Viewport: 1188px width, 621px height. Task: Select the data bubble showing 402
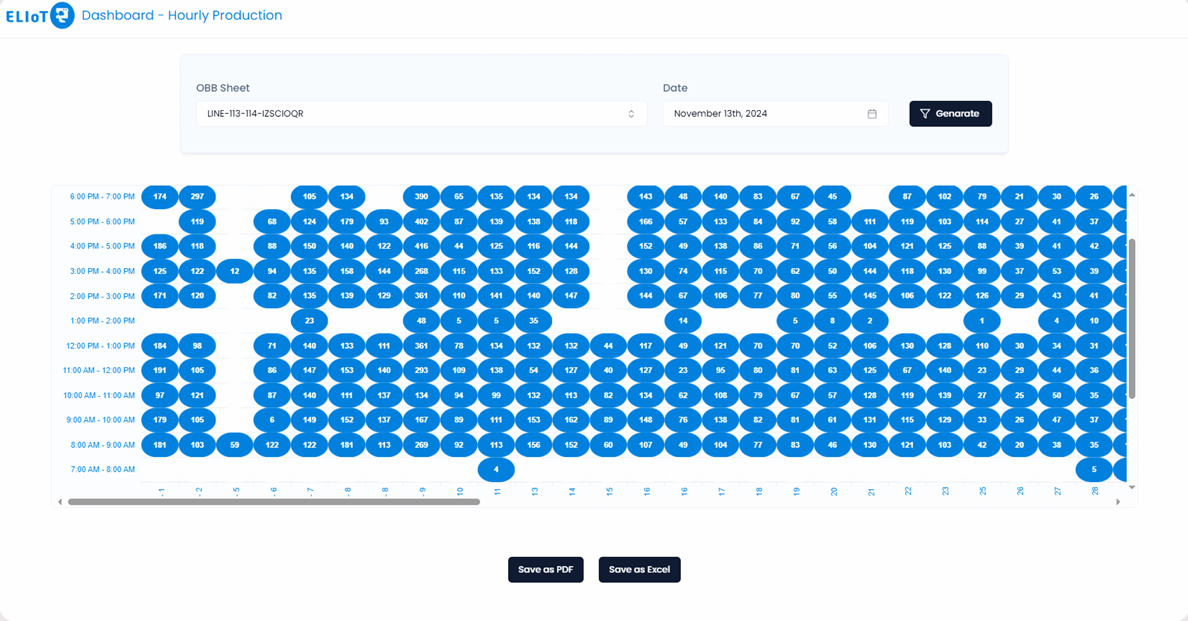point(421,221)
